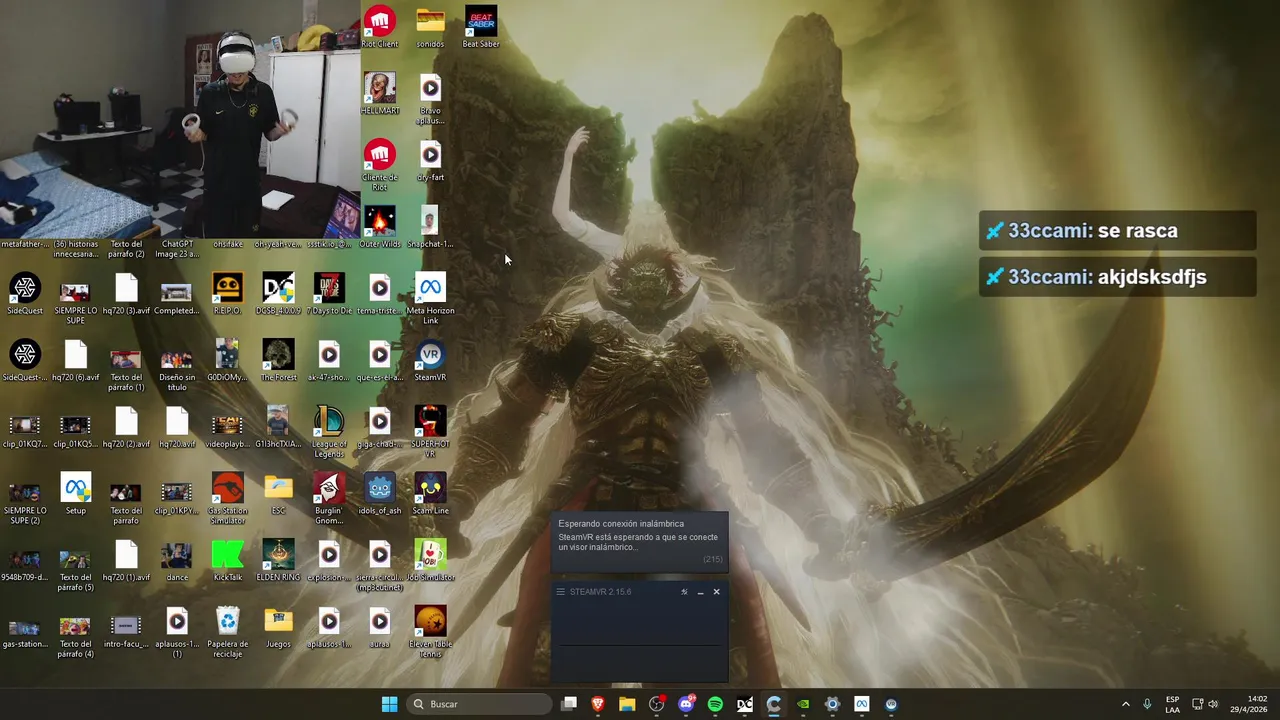
Task: Select the tema-triste audio file
Action: tap(379, 293)
